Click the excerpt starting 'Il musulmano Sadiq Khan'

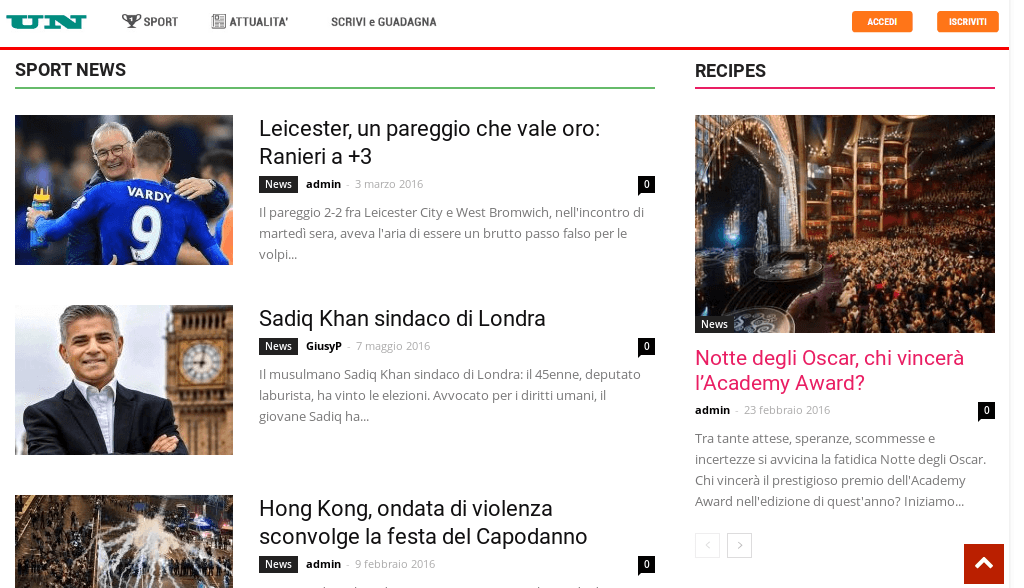click(x=450, y=395)
